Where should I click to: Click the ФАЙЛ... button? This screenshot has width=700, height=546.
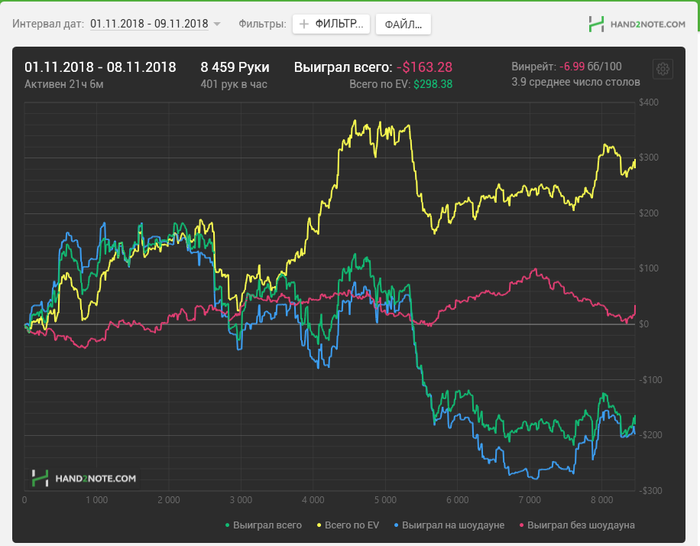click(403, 24)
